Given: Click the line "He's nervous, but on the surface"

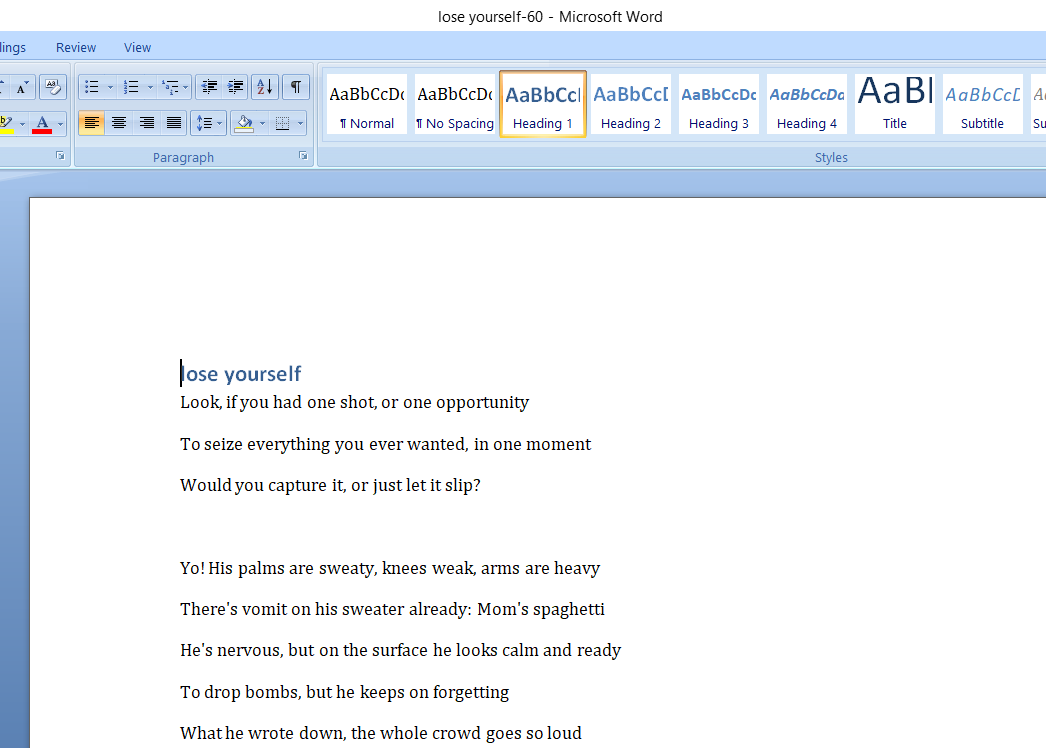Looking at the screenshot, I should (x=400, y=651).
